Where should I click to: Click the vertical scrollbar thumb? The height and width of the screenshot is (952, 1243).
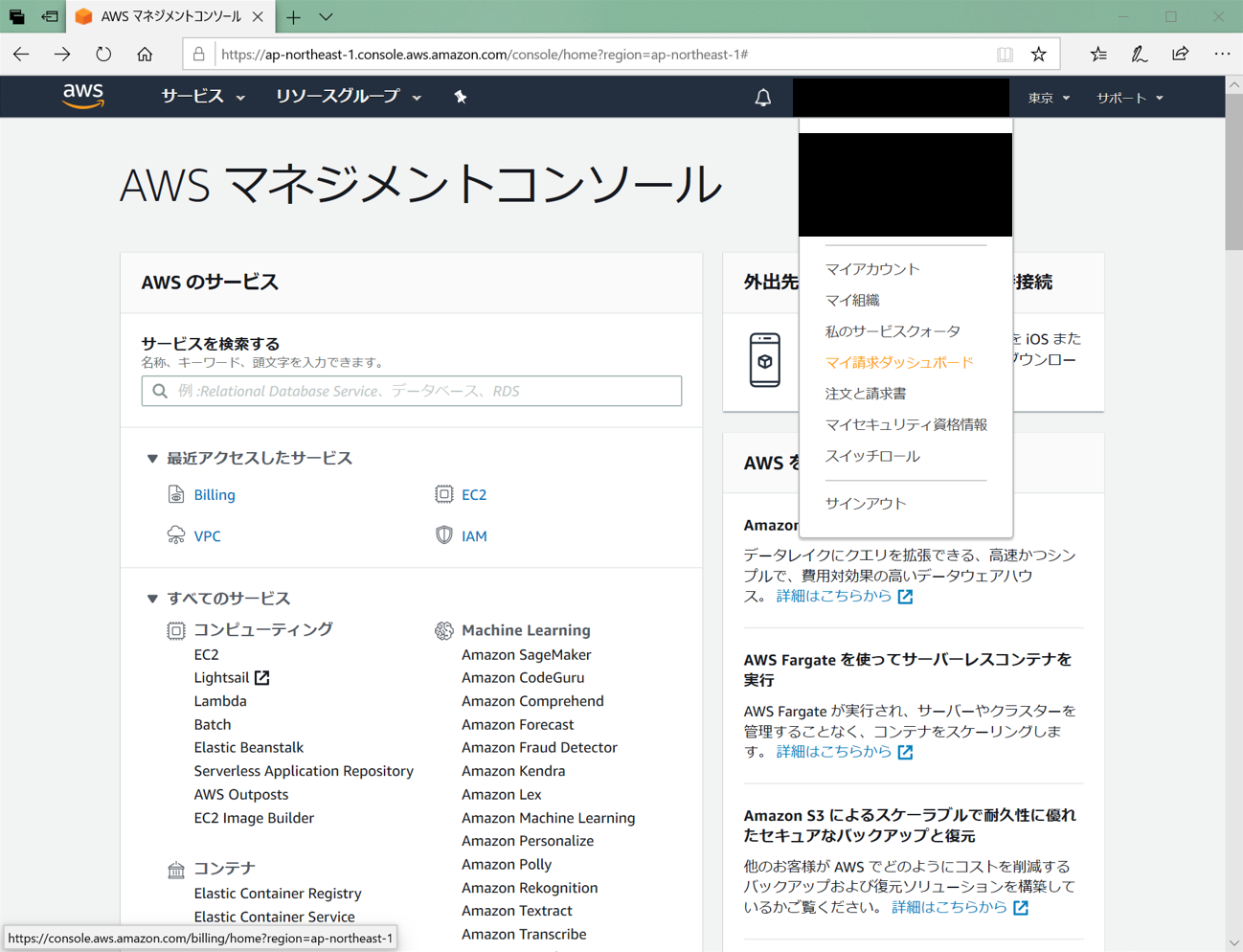click(1233, 172)
